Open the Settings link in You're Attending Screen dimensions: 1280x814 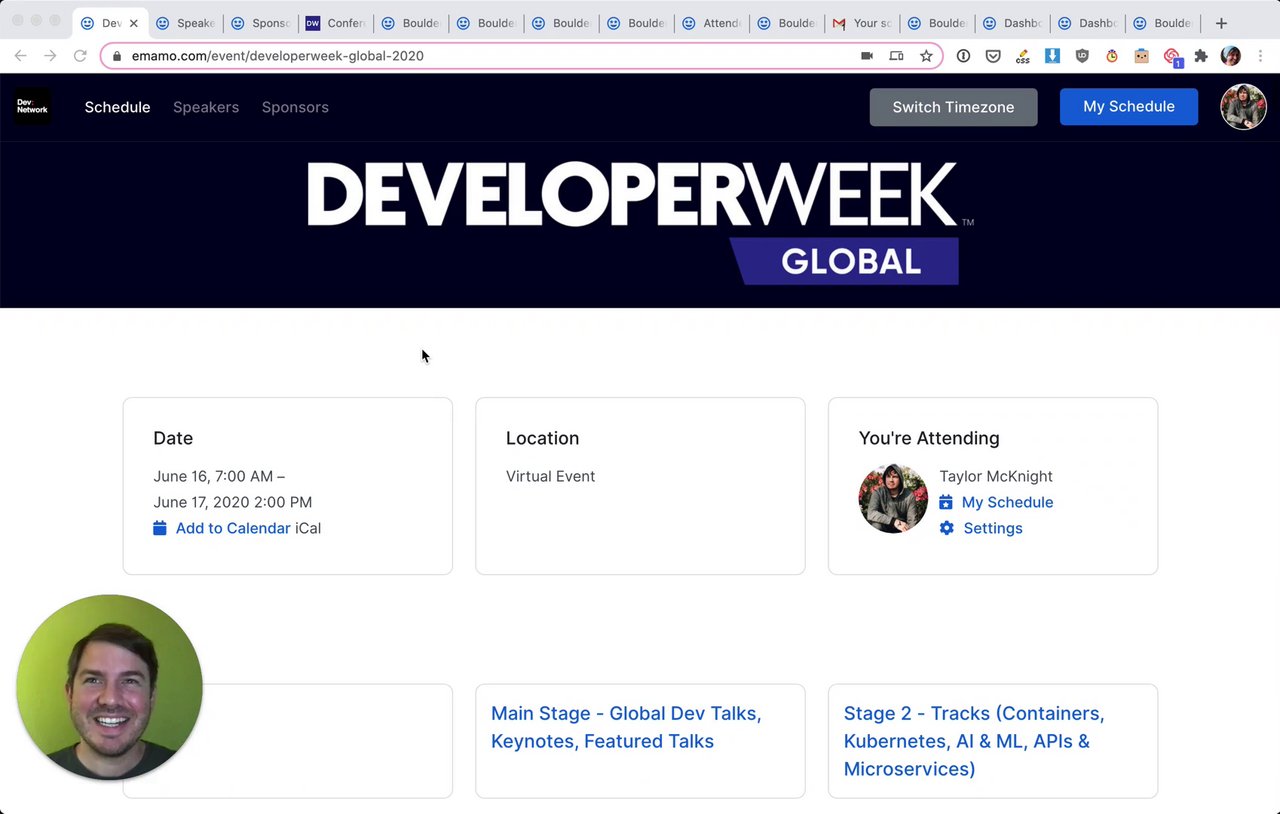point(993,528)
